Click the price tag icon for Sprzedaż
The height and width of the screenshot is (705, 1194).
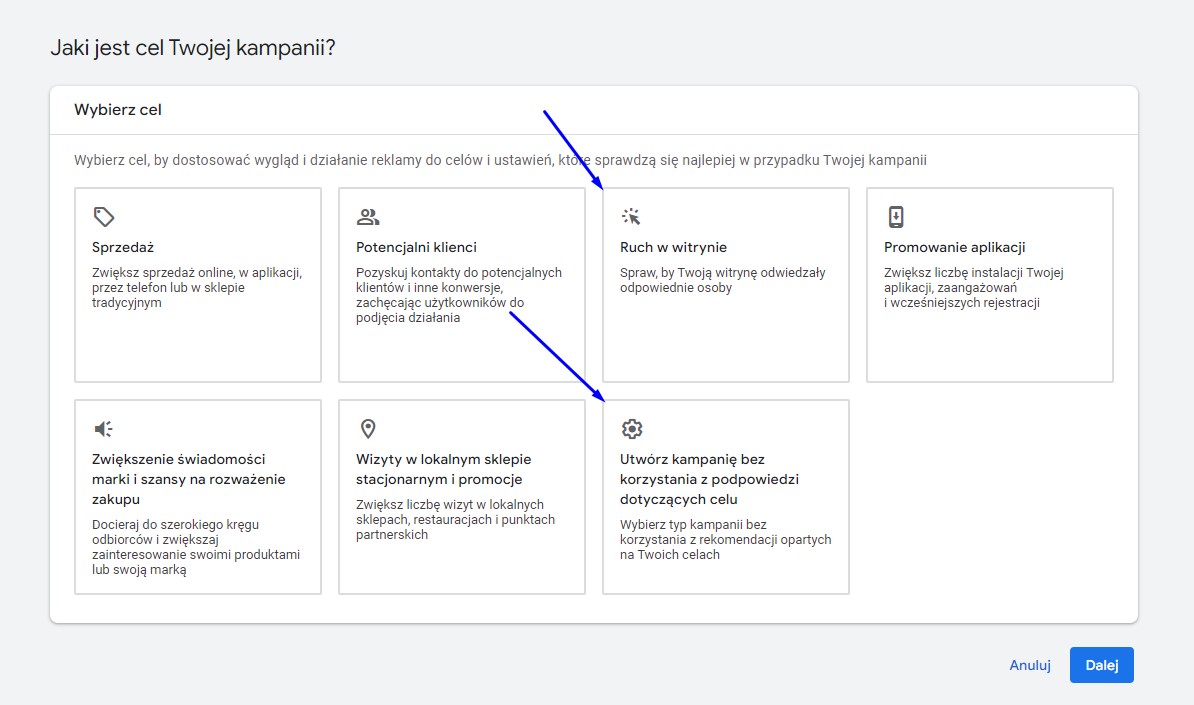tap(104, 217)
